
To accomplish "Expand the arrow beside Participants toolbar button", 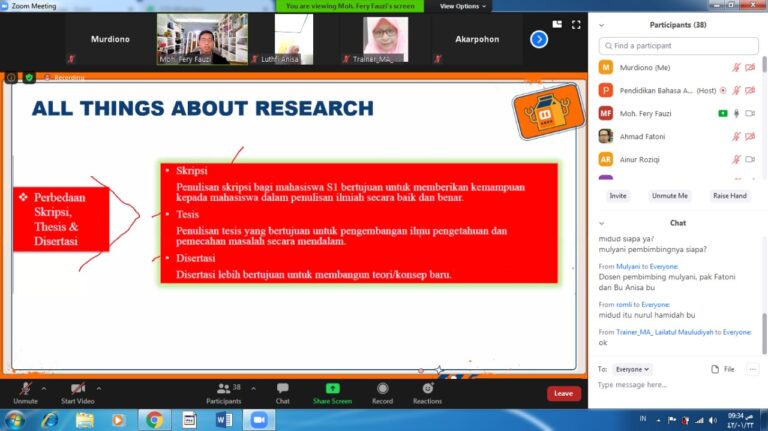I will (x=253, y=388).
